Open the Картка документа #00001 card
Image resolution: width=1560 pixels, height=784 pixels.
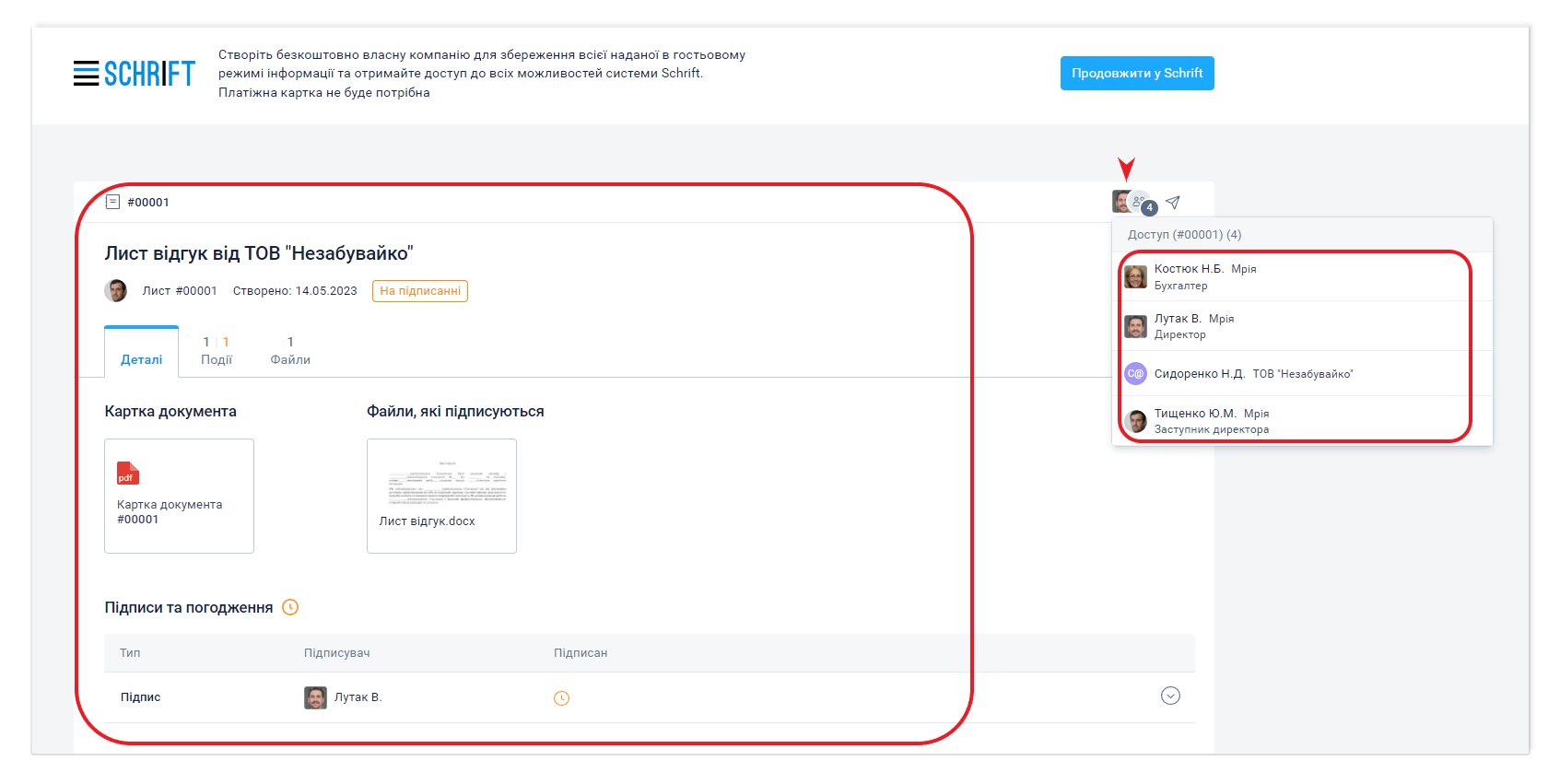[x=179, y=496]
